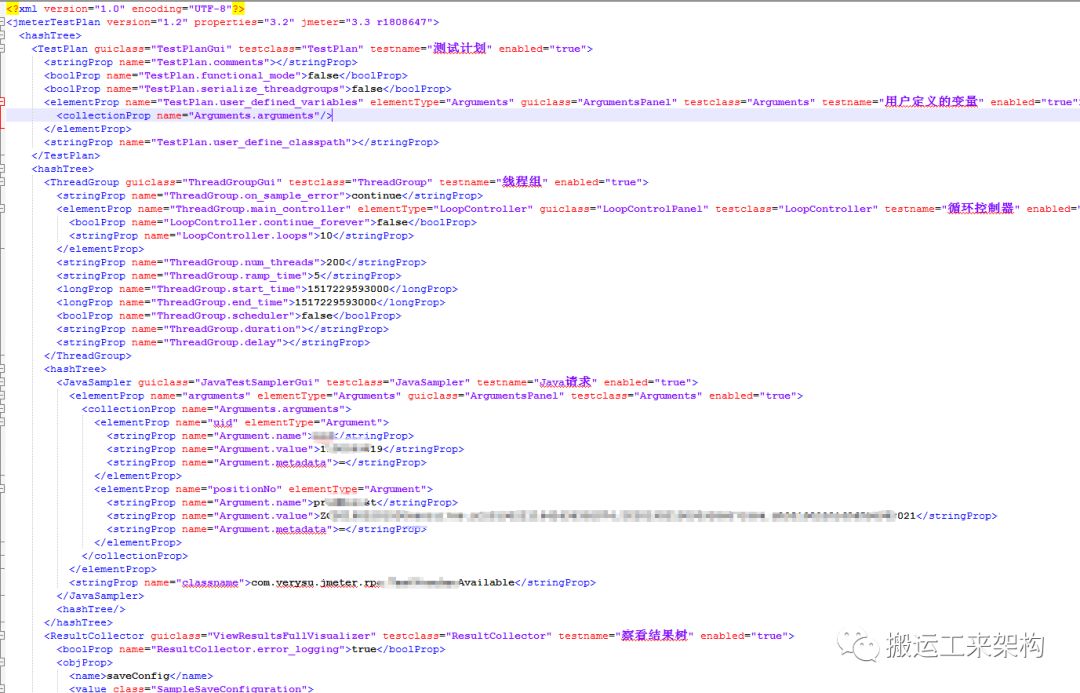
Task: Click TestPlan.user_define_classpath property name
Action: [x=251, y=143]
